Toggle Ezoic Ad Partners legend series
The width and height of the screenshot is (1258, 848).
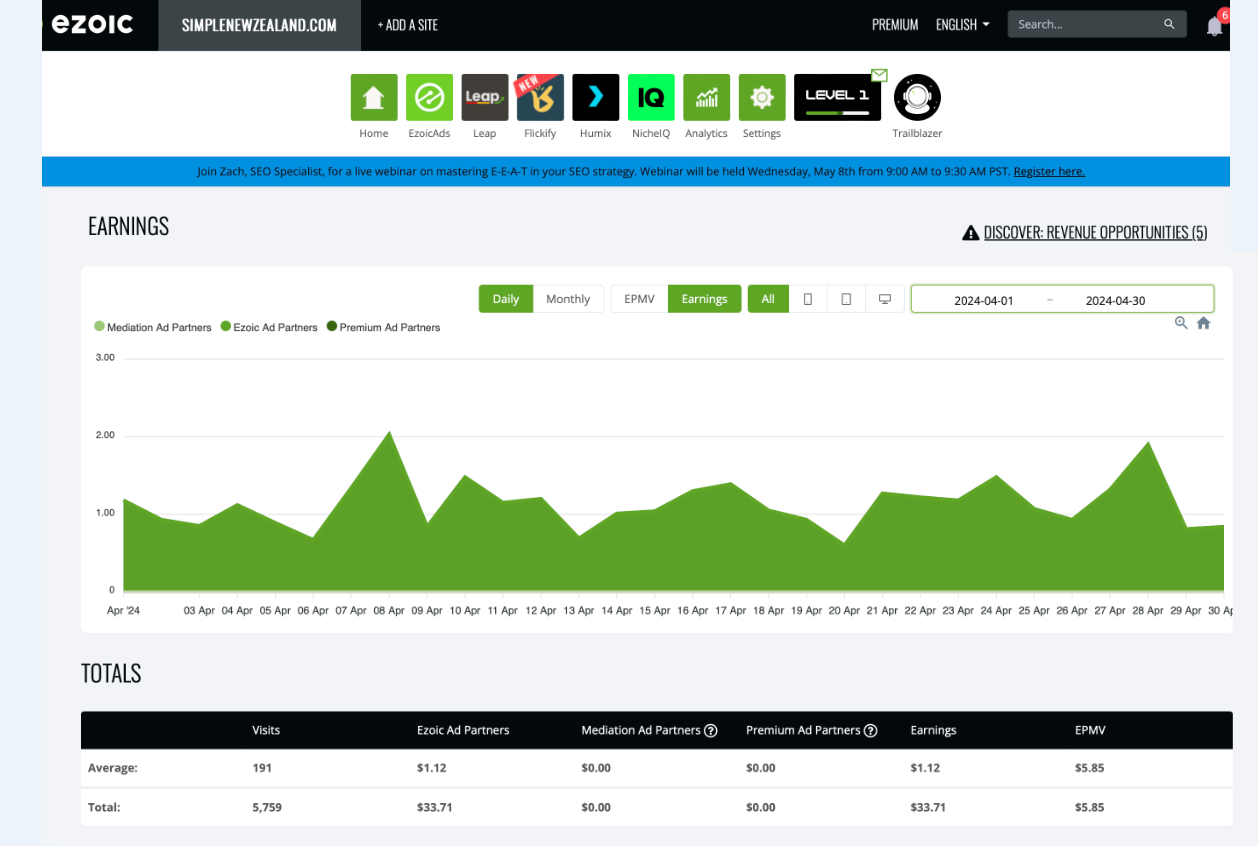269,327
